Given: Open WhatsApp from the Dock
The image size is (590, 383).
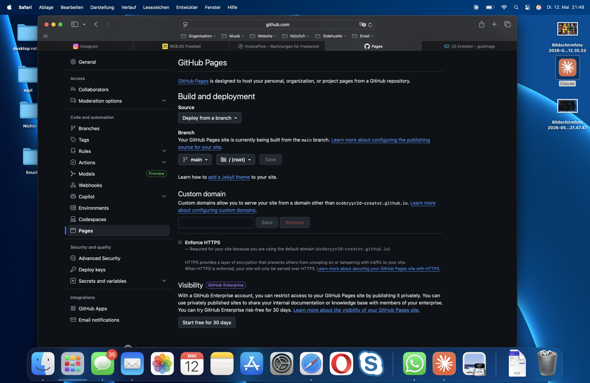Looking at the screenshot, I should (414, 364).
